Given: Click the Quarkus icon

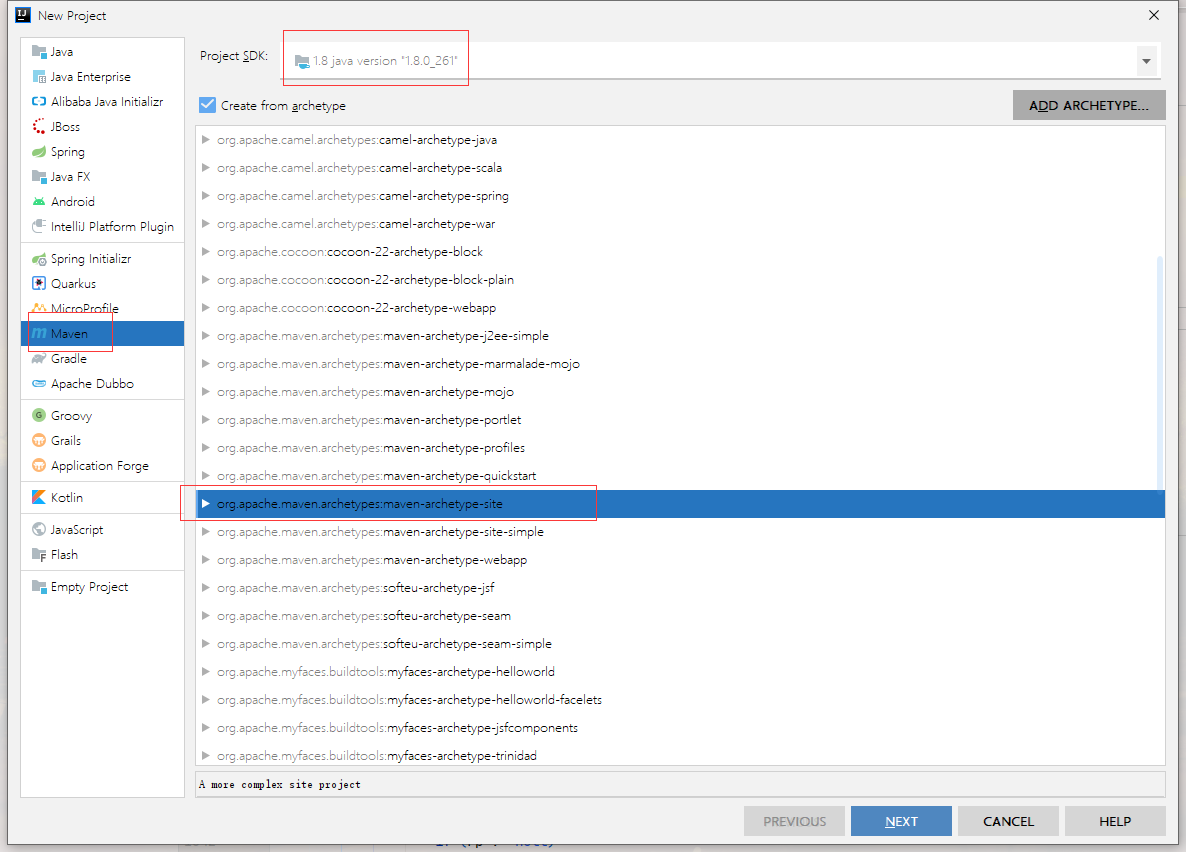Looking at the screenshot, I should pyautogui.click(x=39, y=284).
